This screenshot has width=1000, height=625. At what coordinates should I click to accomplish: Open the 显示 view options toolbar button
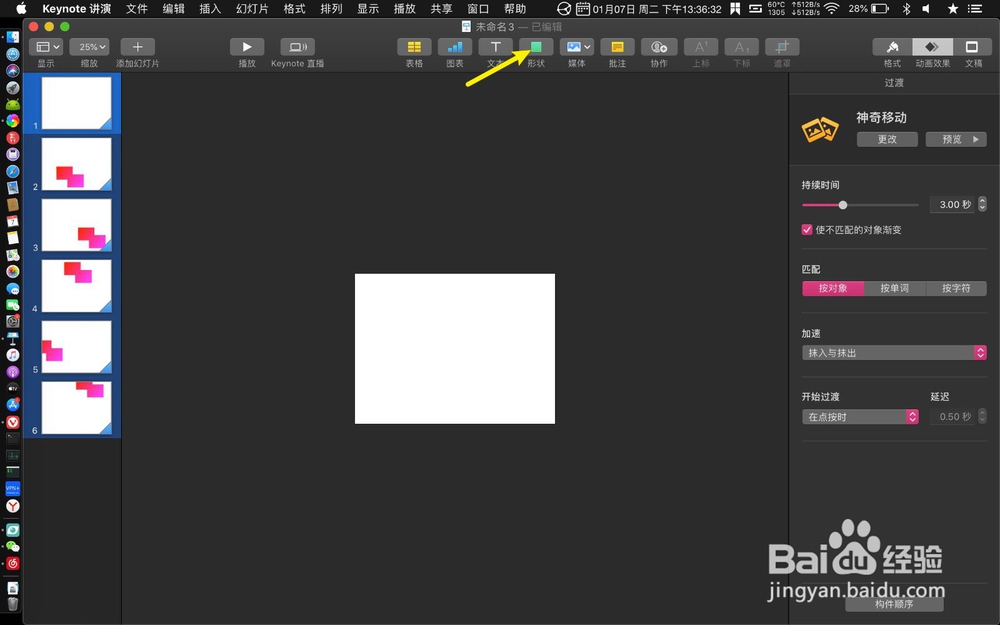pyautogui.click(x=46, y=47)
